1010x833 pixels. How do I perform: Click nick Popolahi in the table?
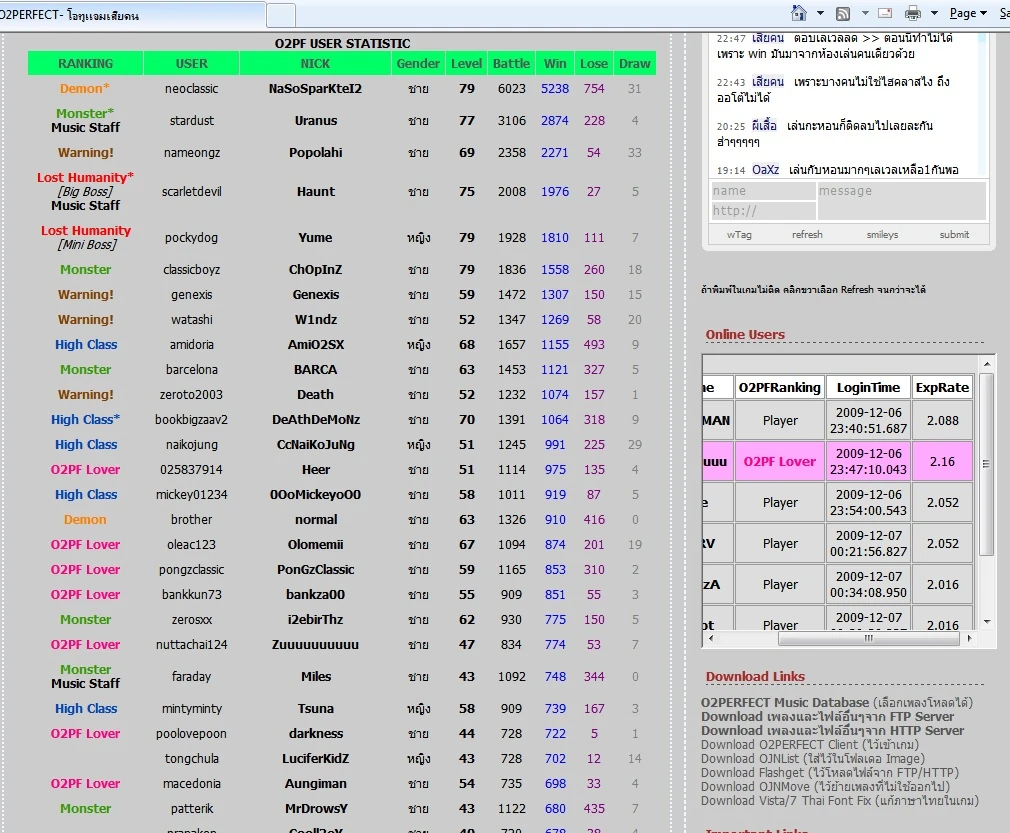click(316, 153)
